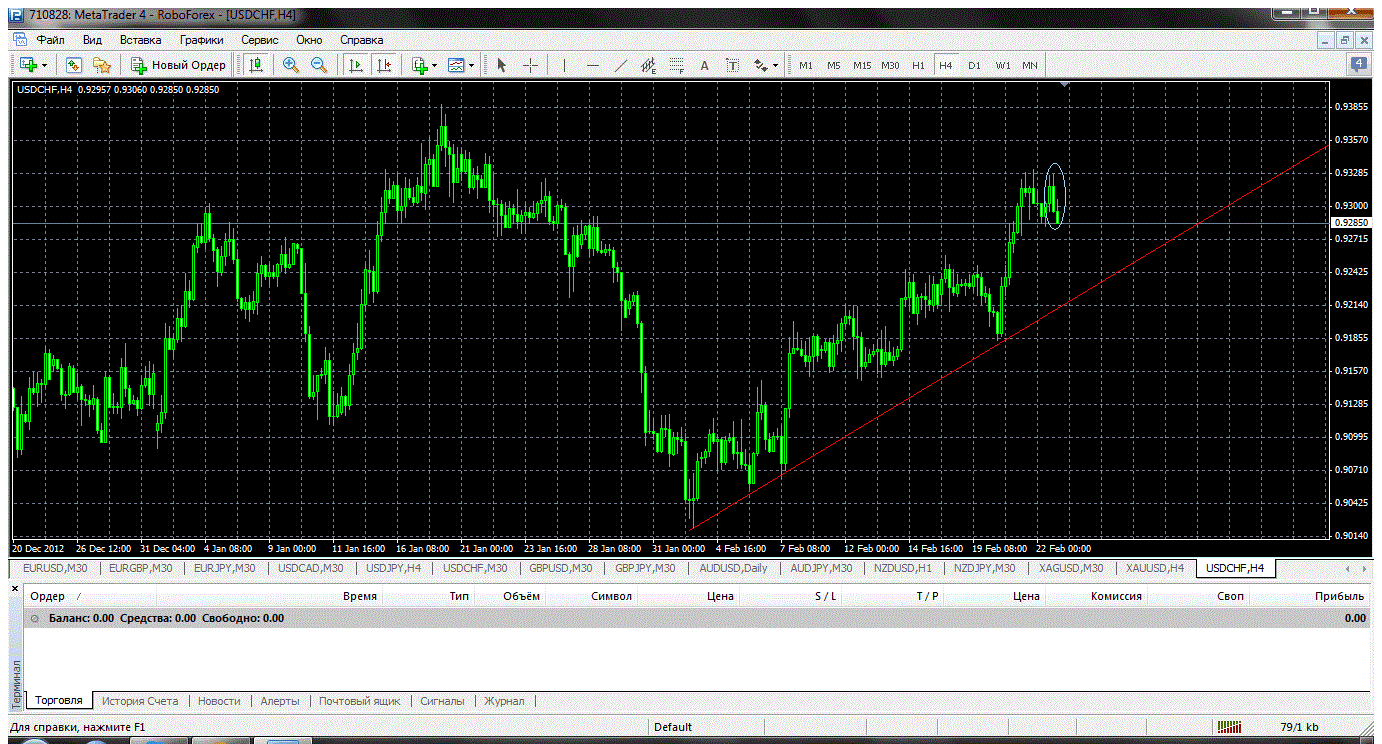1382x744 pixels.
Task: Zoom out of the chart
Action: click(x=319, y=65)
